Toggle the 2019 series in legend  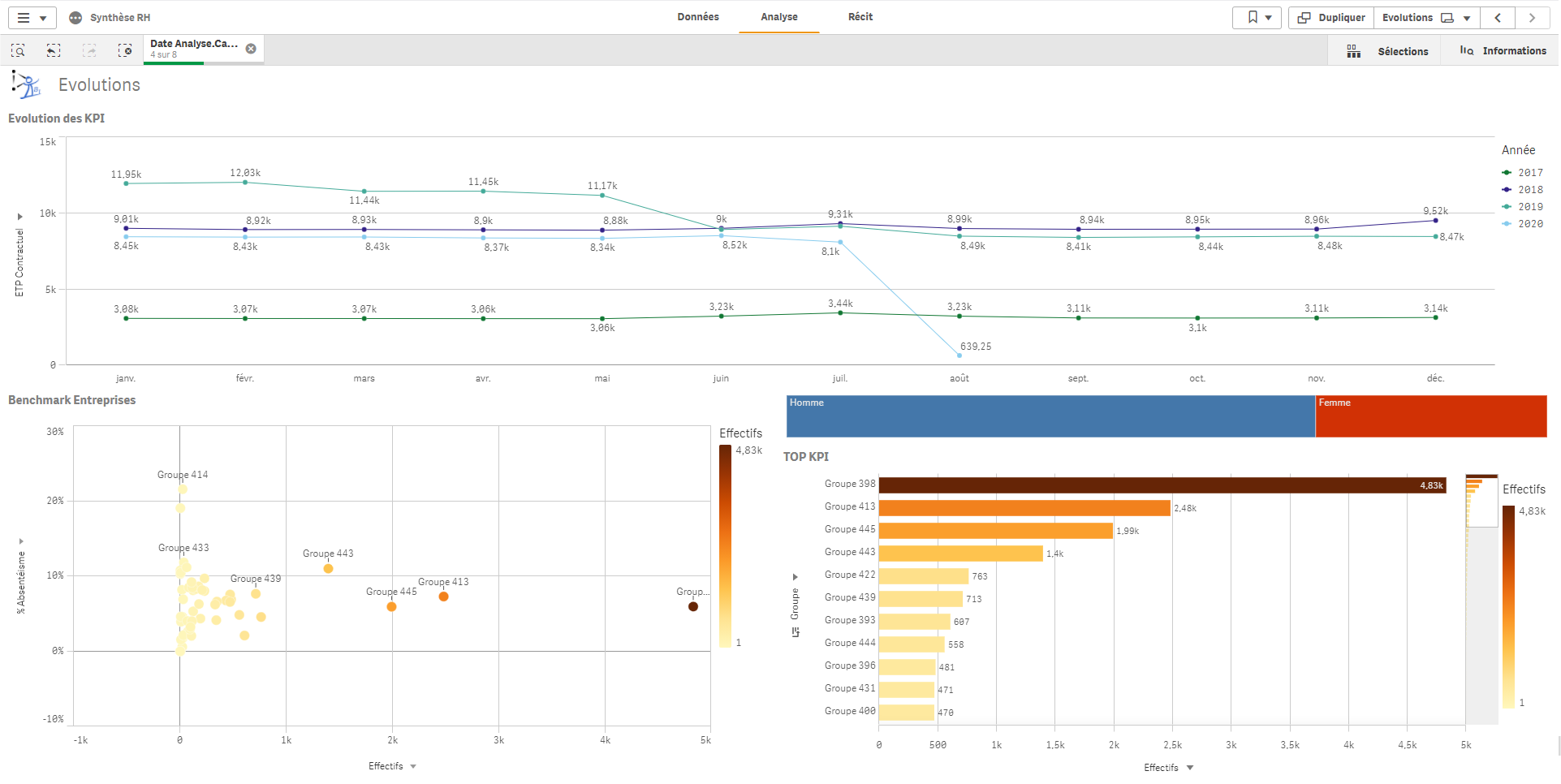coord(1523,207)
